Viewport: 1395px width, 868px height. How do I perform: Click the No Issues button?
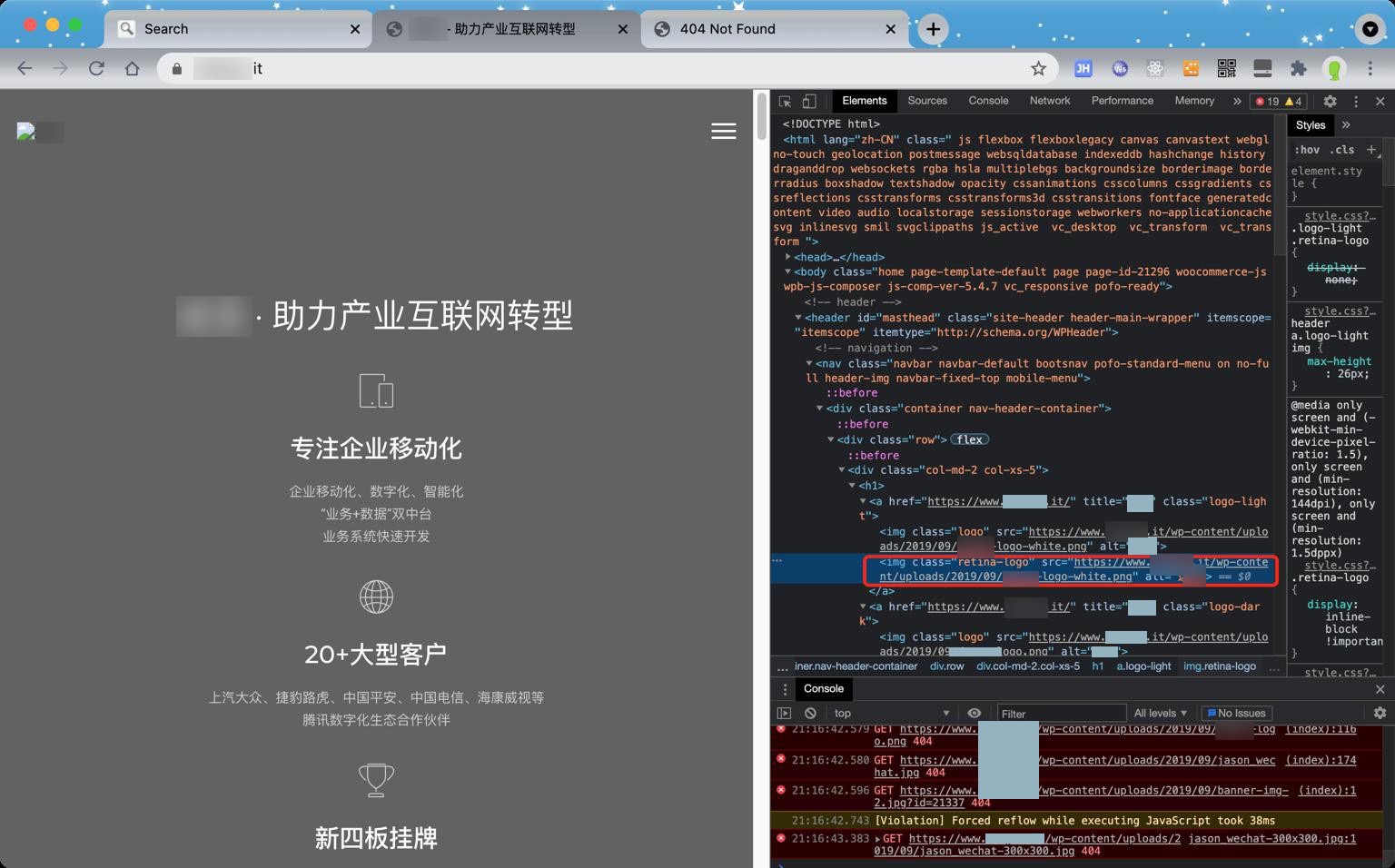coord(1236,714)
